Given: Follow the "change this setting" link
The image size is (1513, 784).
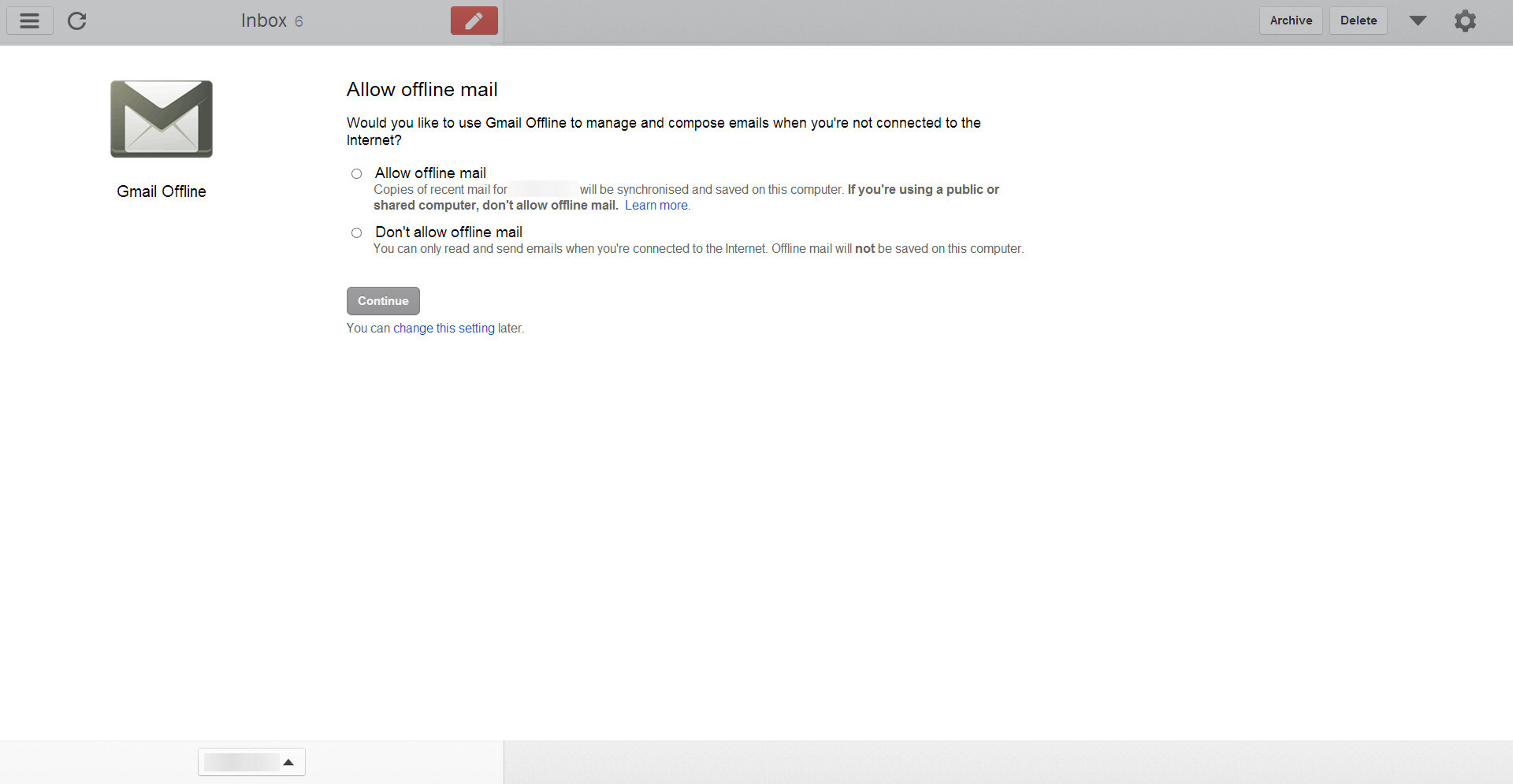Looking at the screenshot, I should pyautogui.click(x=444, y=329).
